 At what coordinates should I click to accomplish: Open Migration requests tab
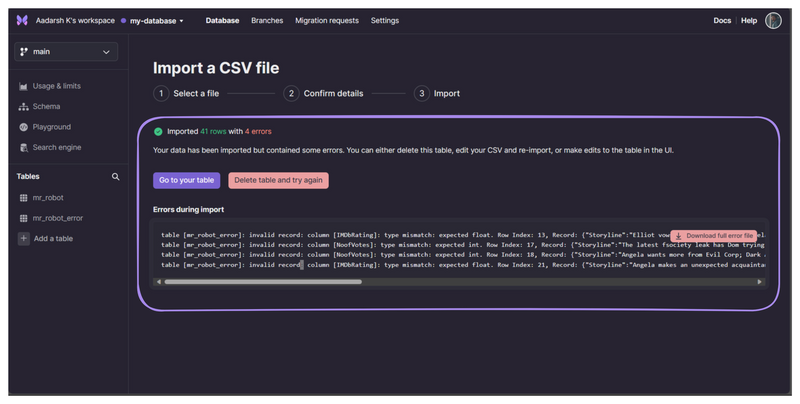(x=327, y=20)
